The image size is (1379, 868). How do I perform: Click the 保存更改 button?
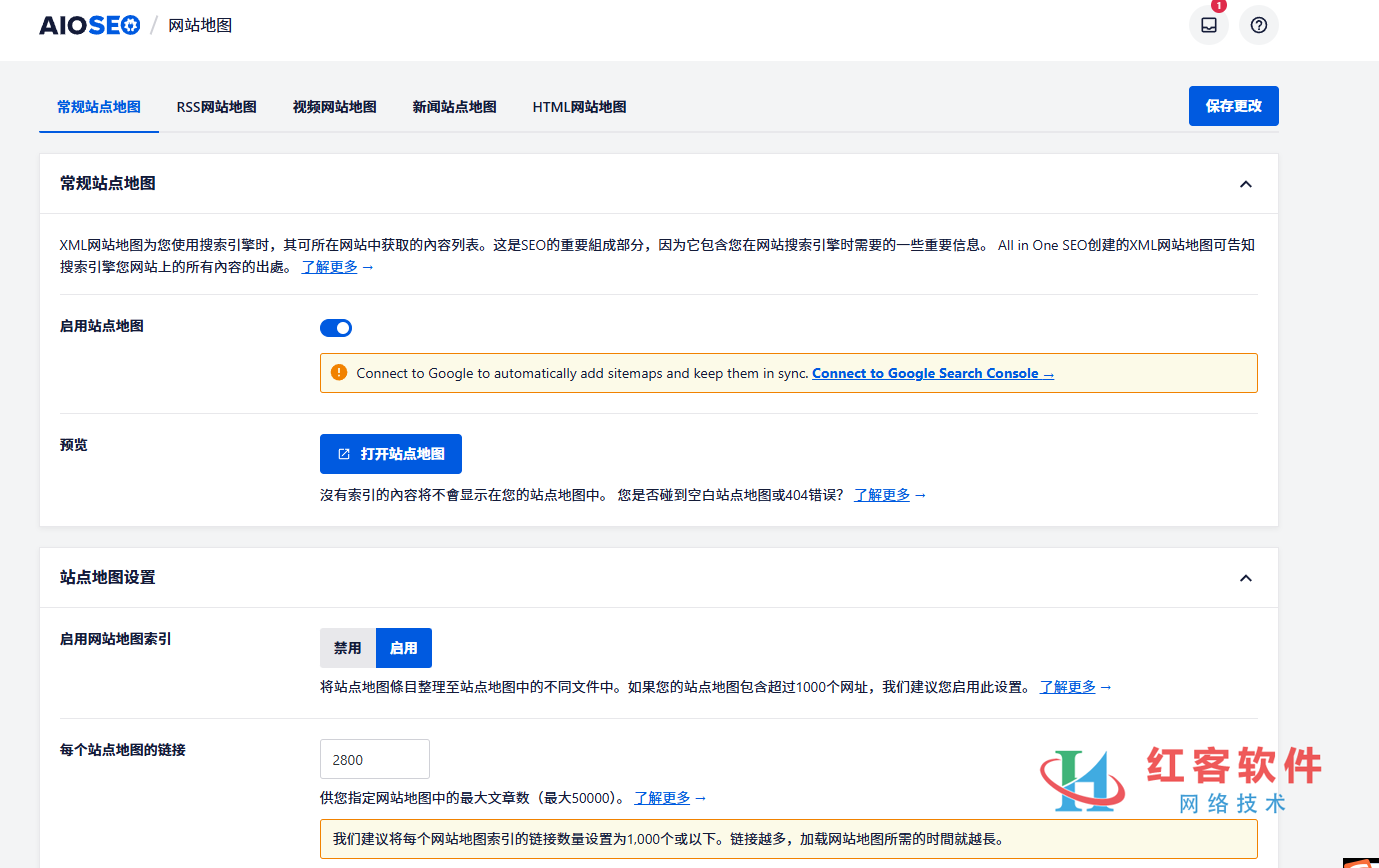click(1233, 106)
